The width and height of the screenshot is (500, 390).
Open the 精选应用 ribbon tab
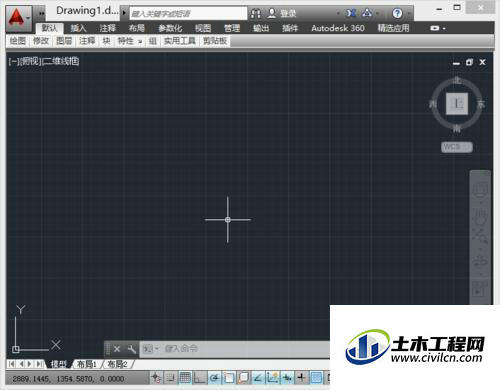(393, 28)
